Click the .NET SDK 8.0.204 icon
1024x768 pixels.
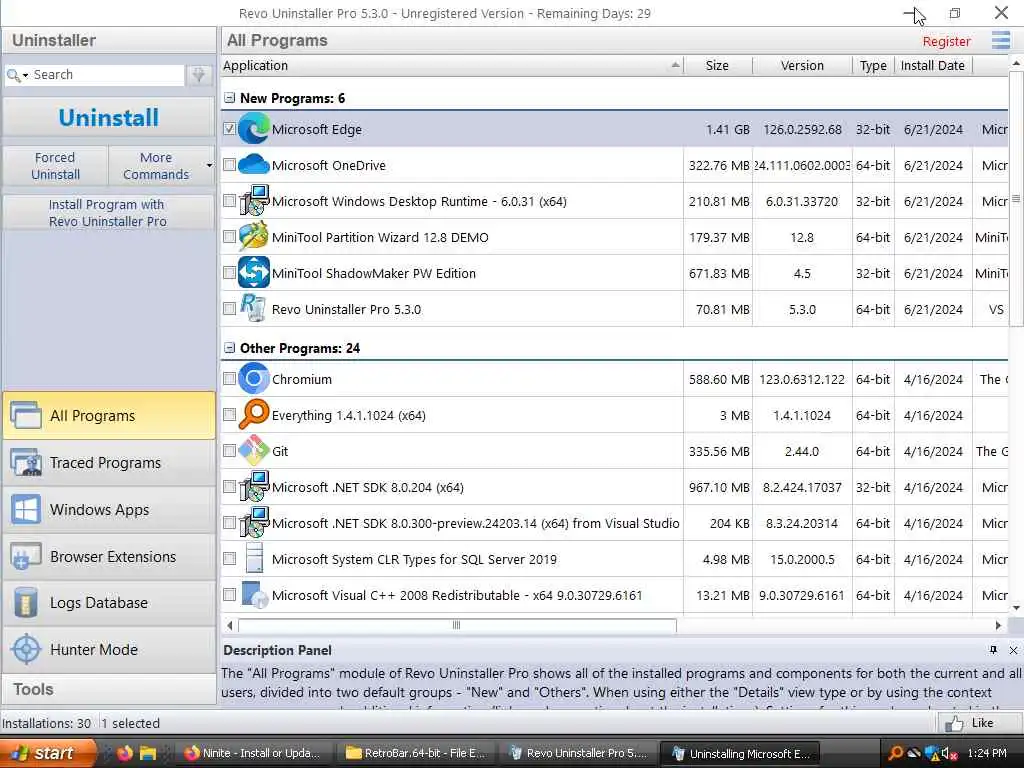253,487
